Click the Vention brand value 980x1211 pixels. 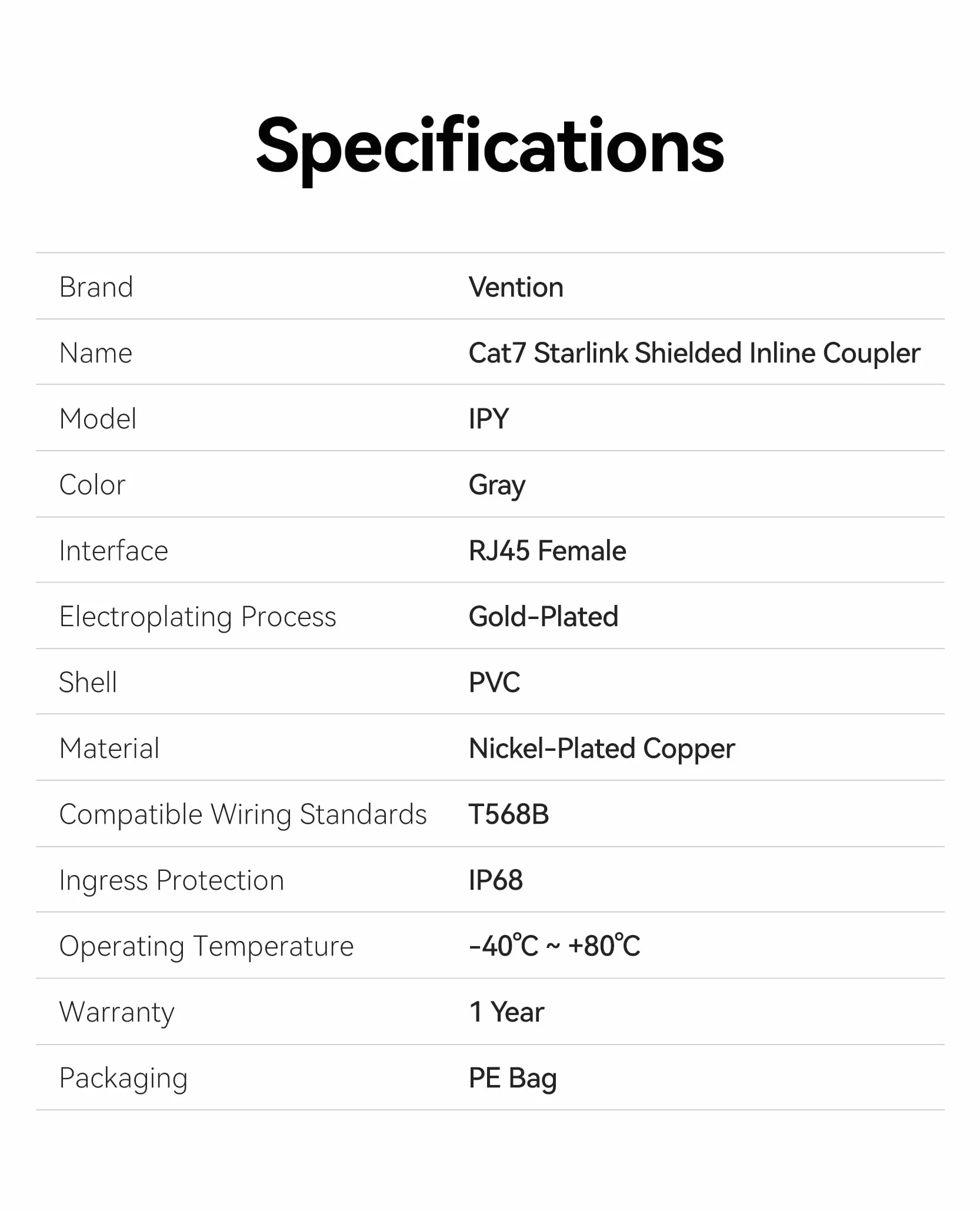point(516,287)
